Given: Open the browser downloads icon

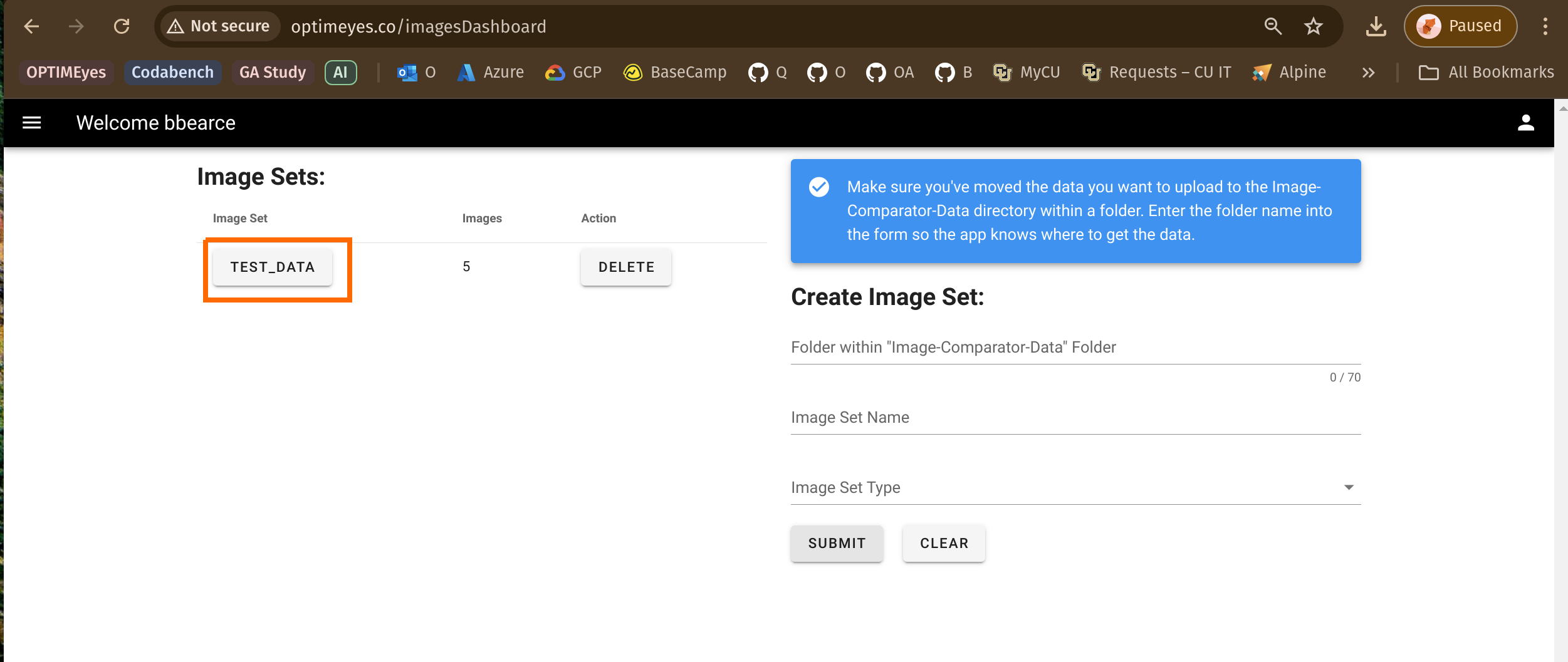Looking at the screenshot, I should tap(1376, 26).
